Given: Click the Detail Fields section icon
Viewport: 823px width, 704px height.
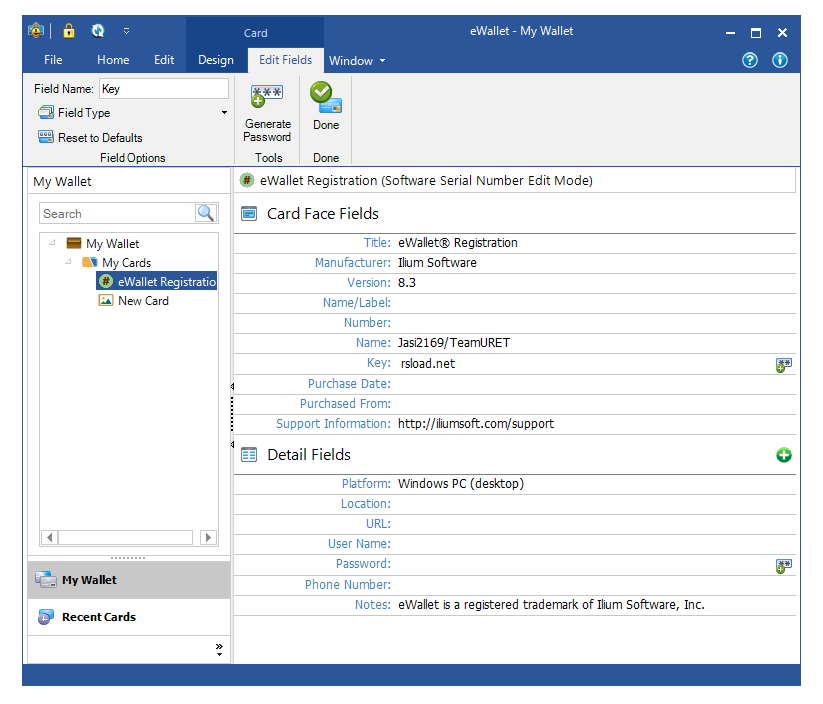Looking at the screenshot, I should [249, 455].
